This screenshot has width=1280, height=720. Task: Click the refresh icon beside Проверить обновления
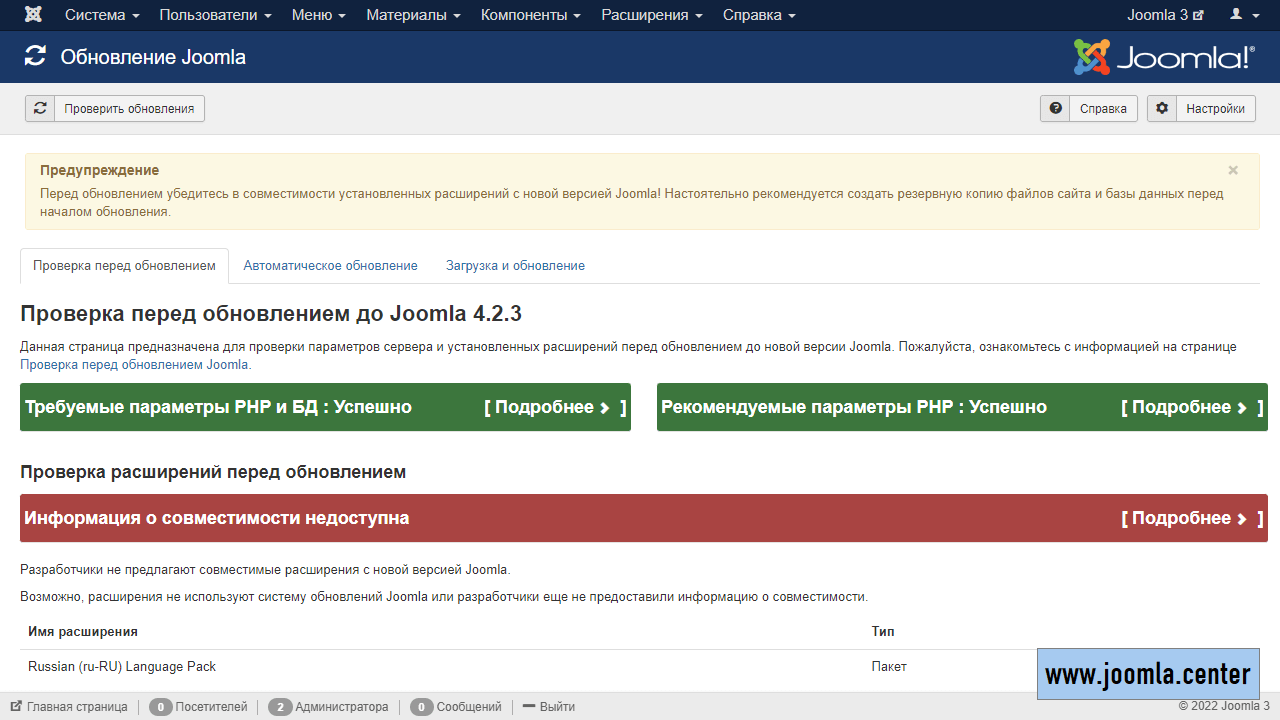[40, 108]
